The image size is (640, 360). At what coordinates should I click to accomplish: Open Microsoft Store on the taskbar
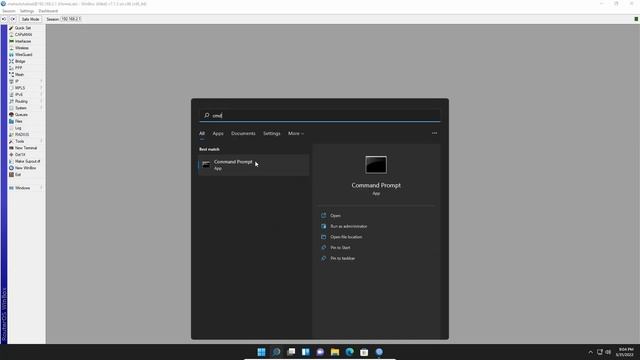tap(364, 352)
